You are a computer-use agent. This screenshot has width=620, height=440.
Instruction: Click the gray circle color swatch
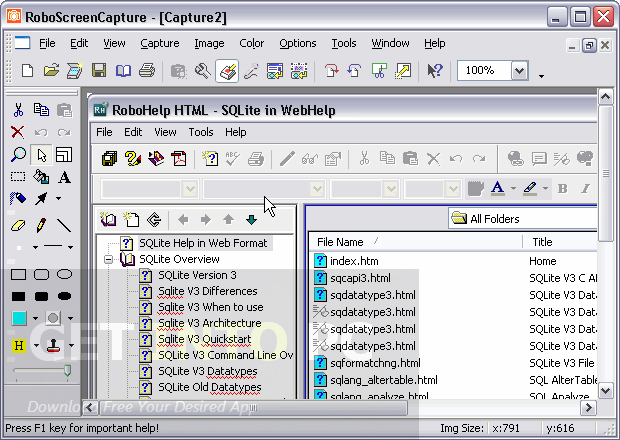coord(53,318)
